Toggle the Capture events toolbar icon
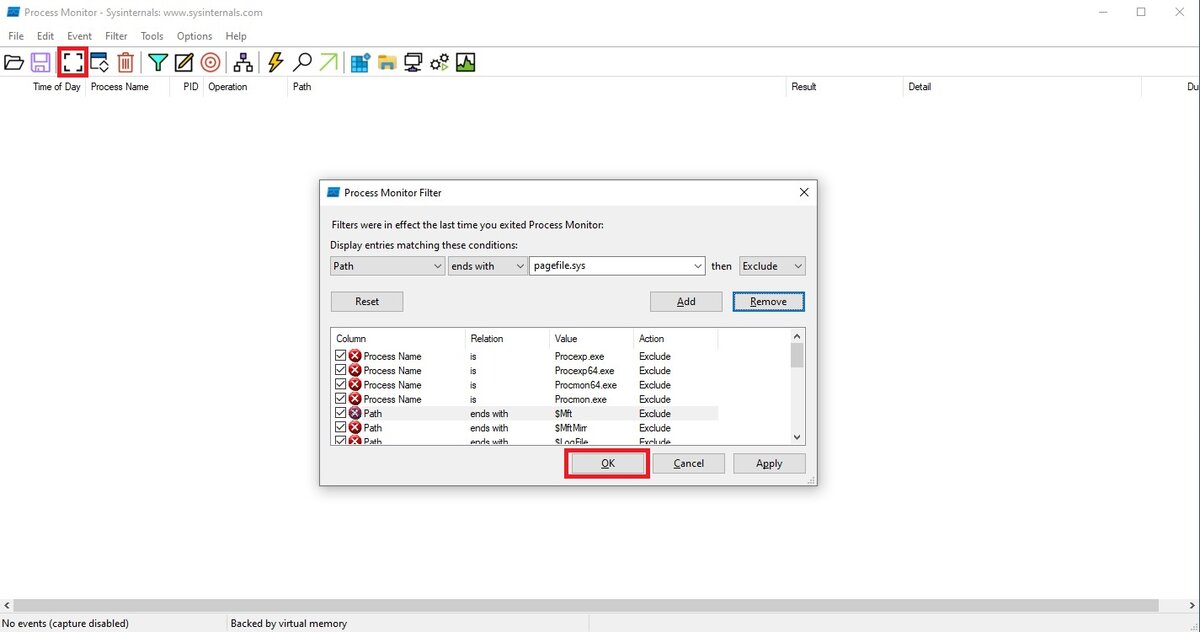 point(72,63)
